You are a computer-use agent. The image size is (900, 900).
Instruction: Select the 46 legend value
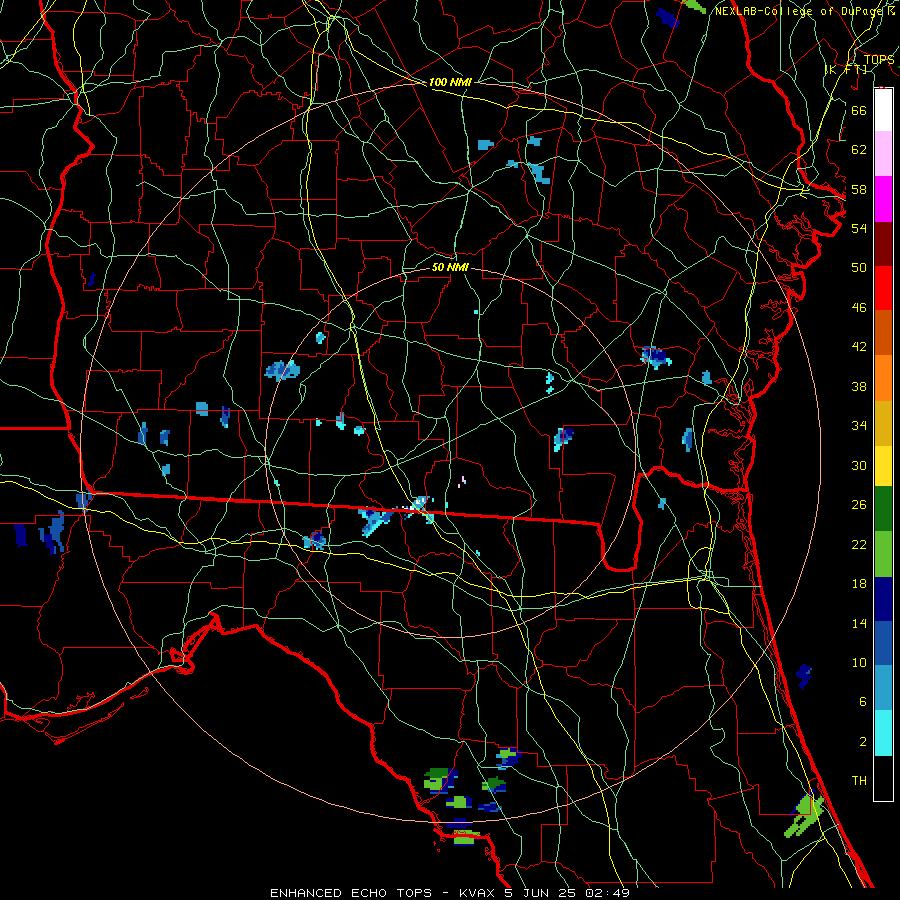point(859,308)
